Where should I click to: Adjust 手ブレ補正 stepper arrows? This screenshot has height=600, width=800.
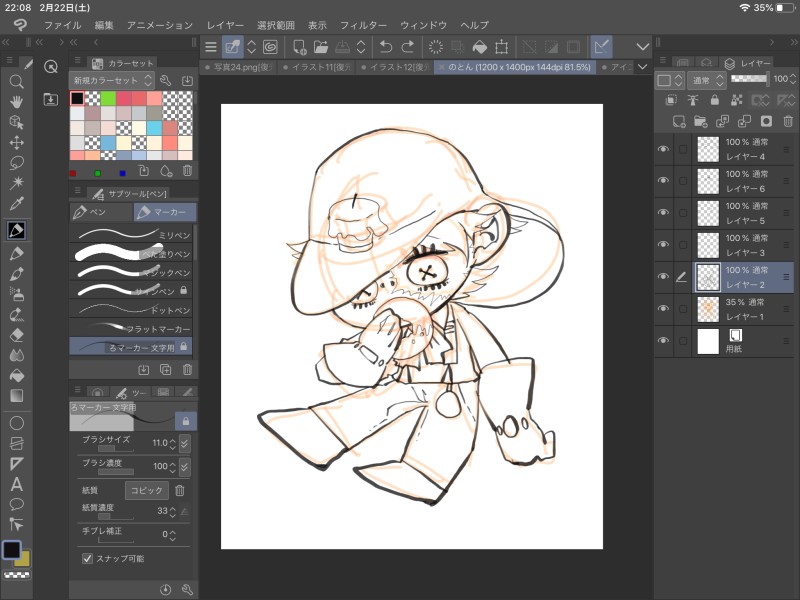click(x=172, y=535)
